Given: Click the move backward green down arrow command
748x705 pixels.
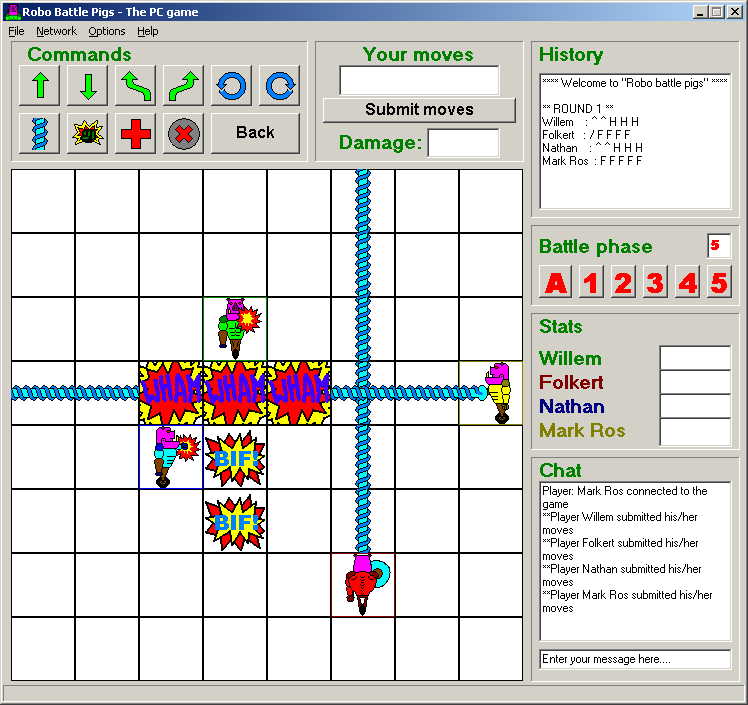Looking at the screenshot, I should point(88,85).
